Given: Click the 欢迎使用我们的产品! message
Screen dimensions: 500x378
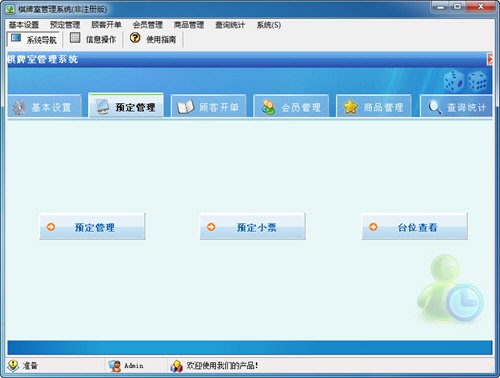Looking at the screenshot, I should click(222, 366).
